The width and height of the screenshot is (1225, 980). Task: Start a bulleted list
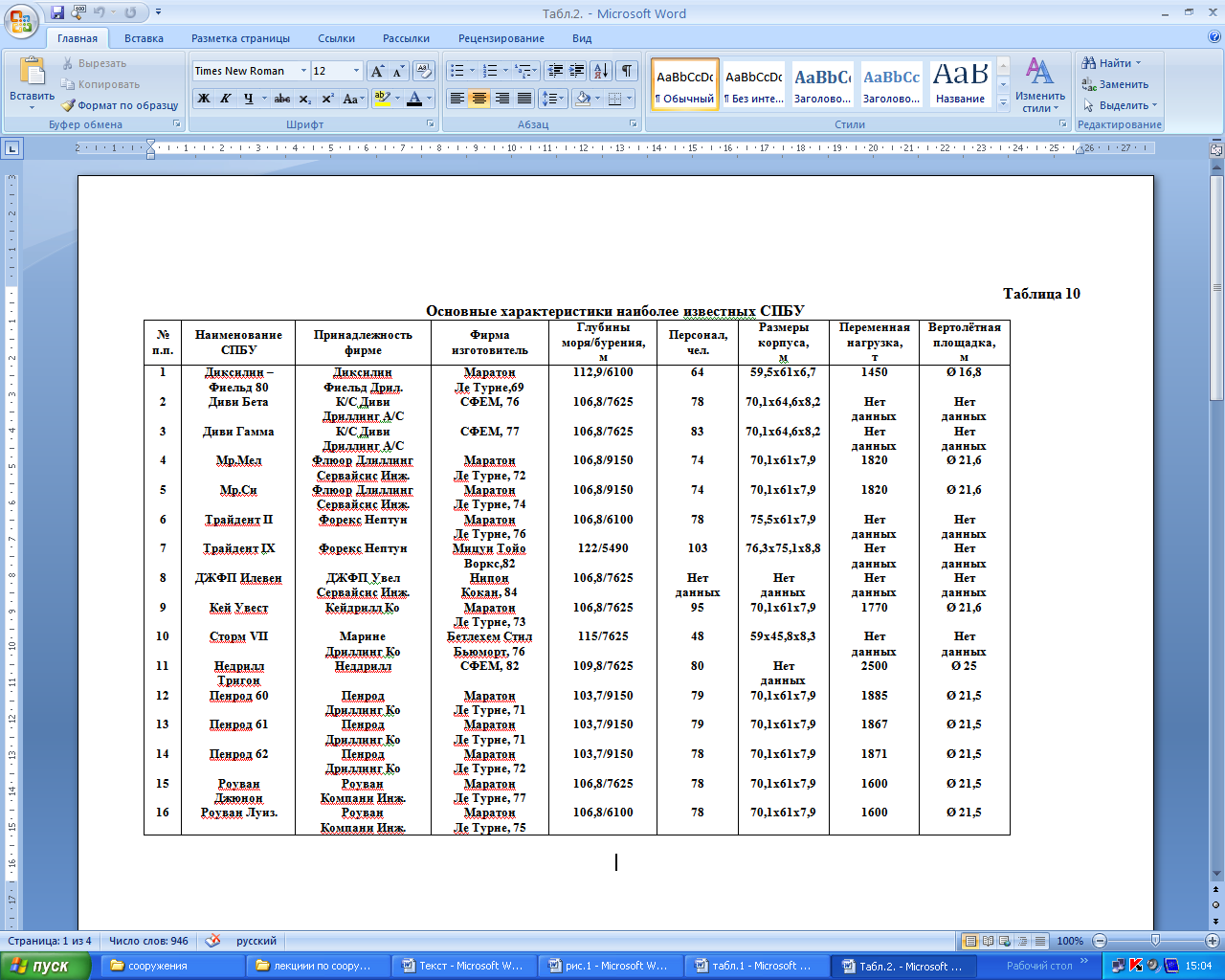(457, 71)
